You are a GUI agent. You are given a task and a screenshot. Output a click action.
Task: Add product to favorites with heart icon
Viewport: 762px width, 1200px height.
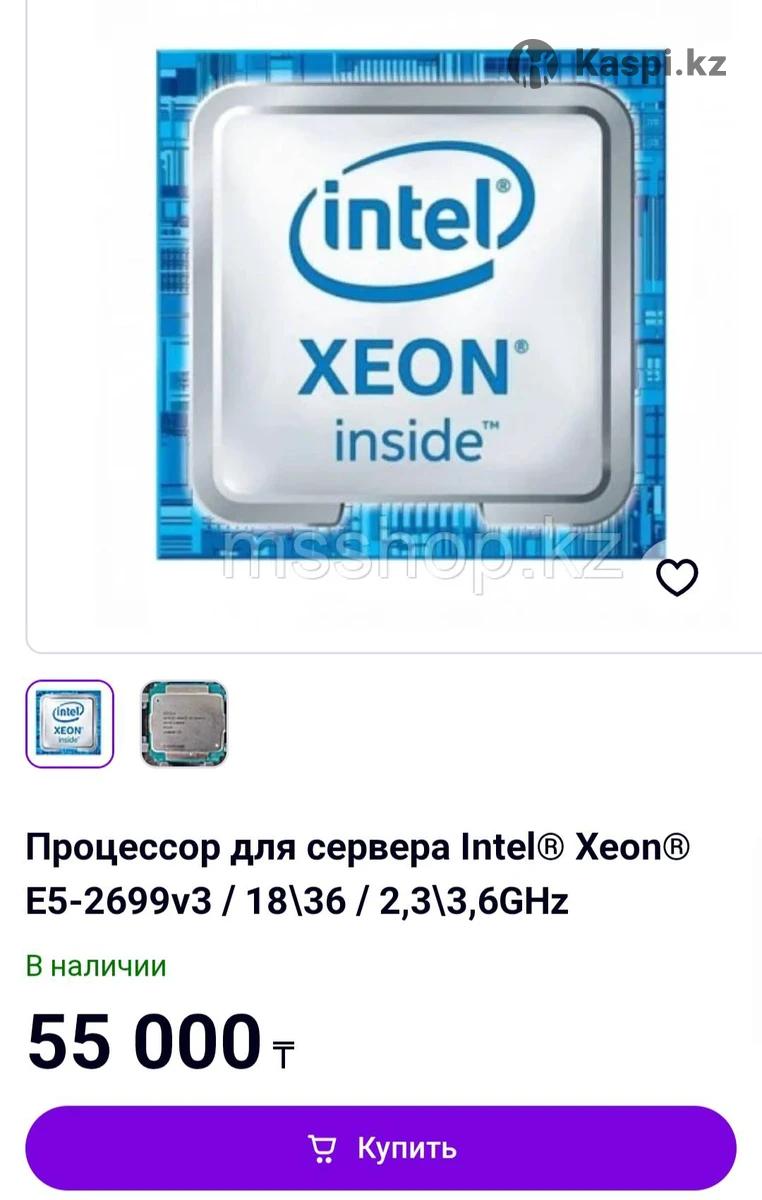tap(677, 577)
